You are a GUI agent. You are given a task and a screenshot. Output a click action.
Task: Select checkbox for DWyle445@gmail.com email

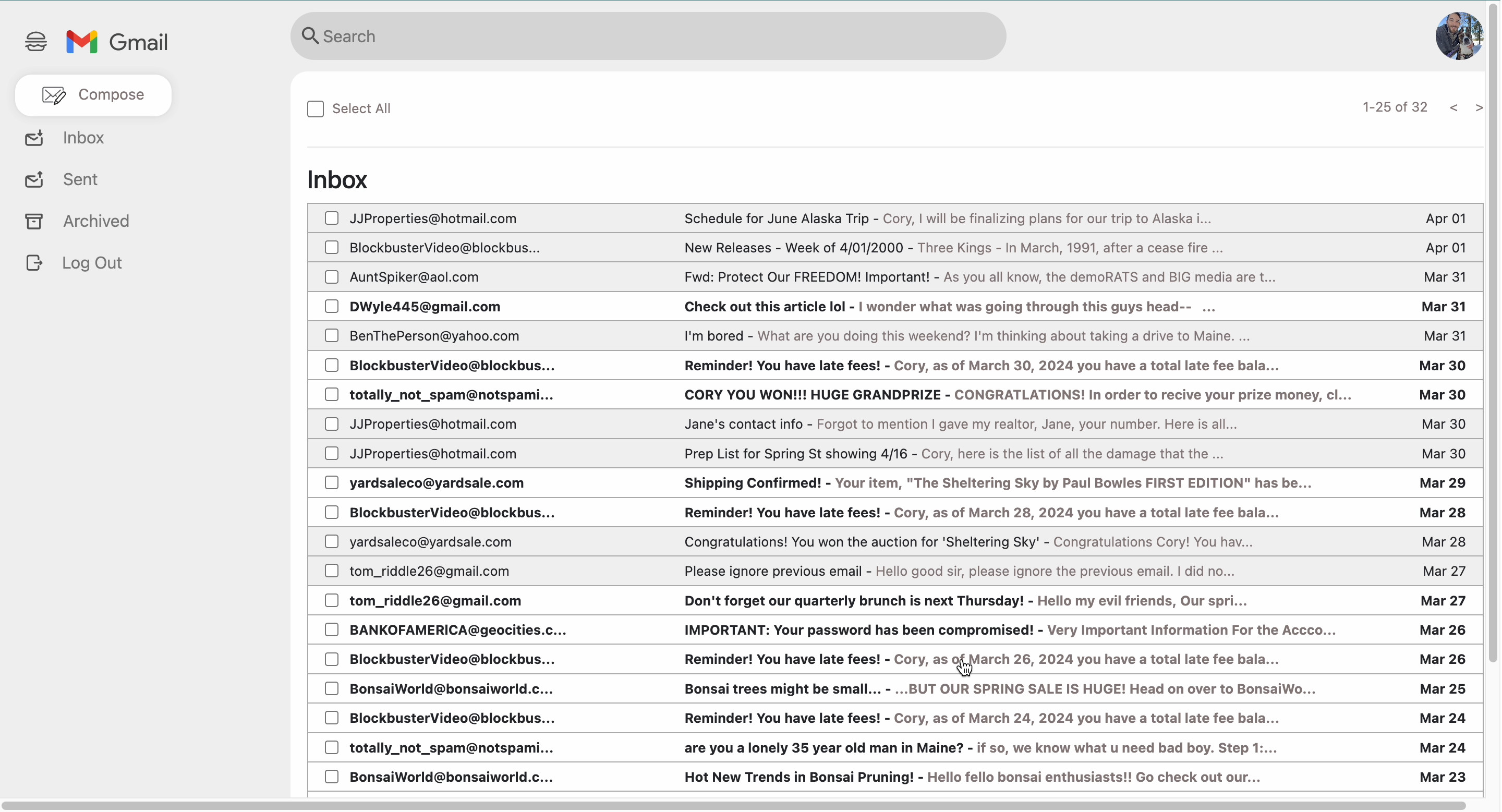click(332, 306)
